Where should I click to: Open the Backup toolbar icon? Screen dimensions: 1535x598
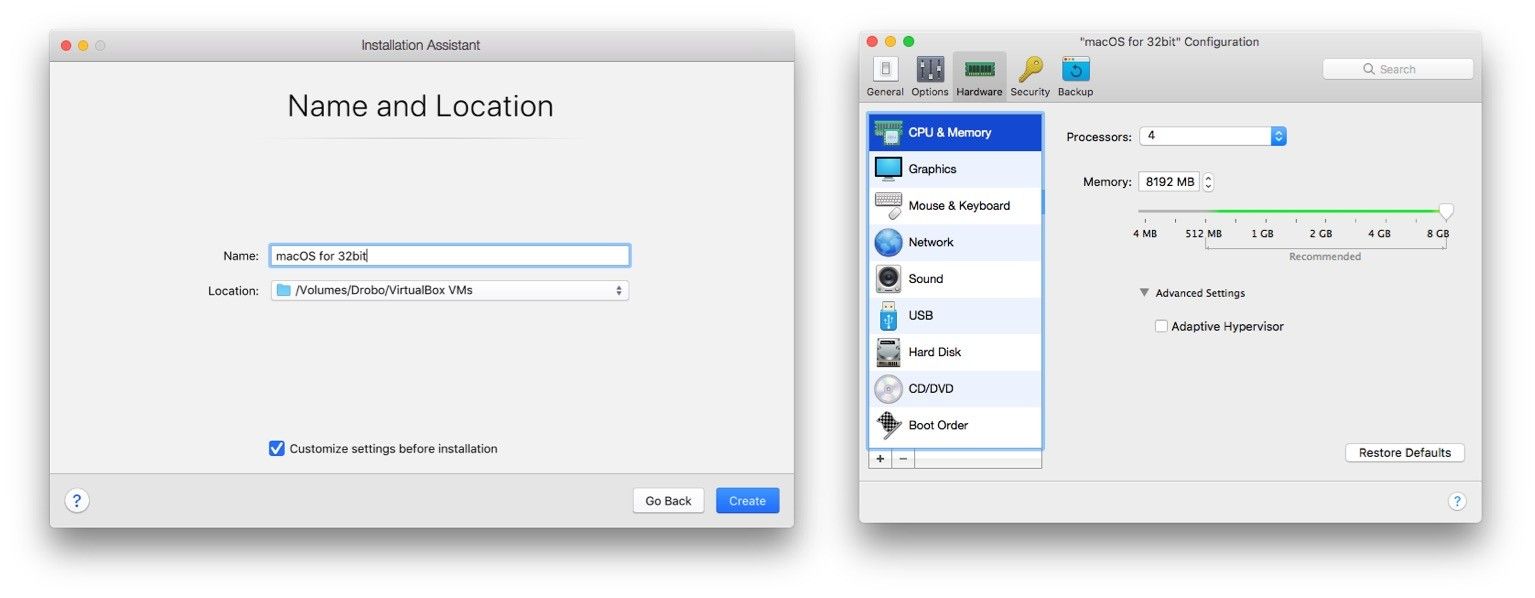tap(1075, 76)
